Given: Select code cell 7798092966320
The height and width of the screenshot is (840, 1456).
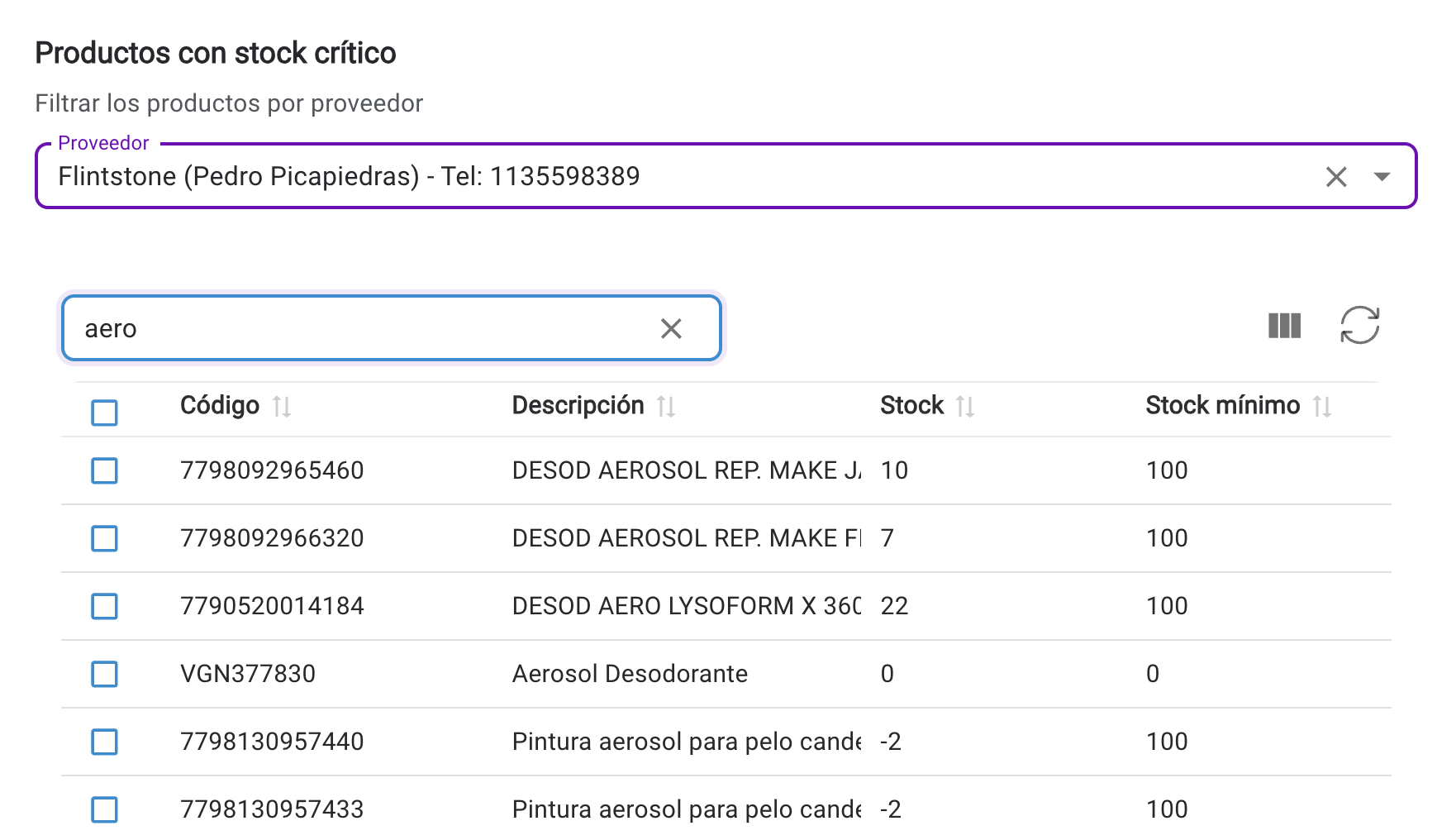Looking at the screenshot, I should point(272,538).
